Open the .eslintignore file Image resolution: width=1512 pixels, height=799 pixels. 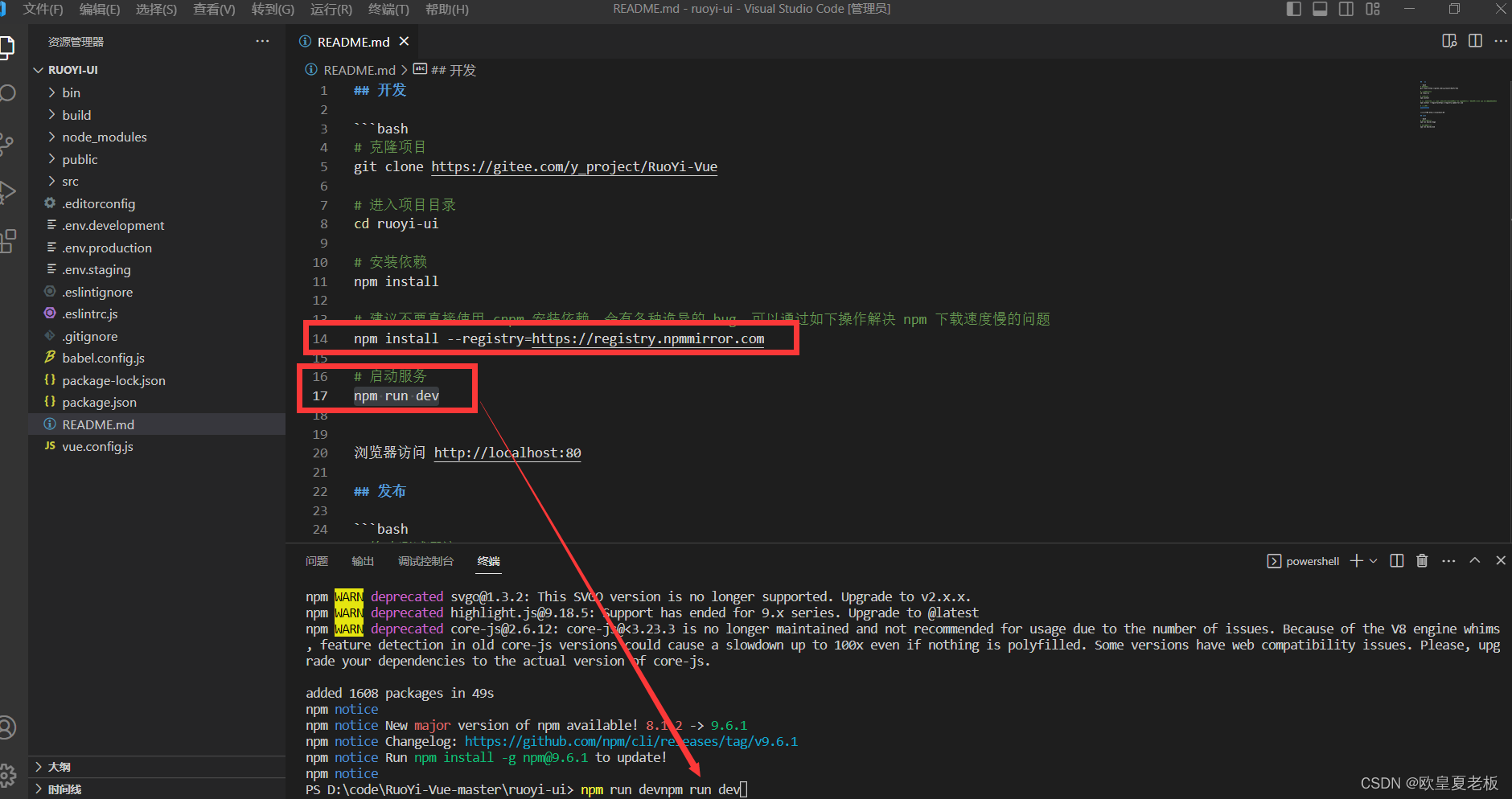tap(157, 292)
